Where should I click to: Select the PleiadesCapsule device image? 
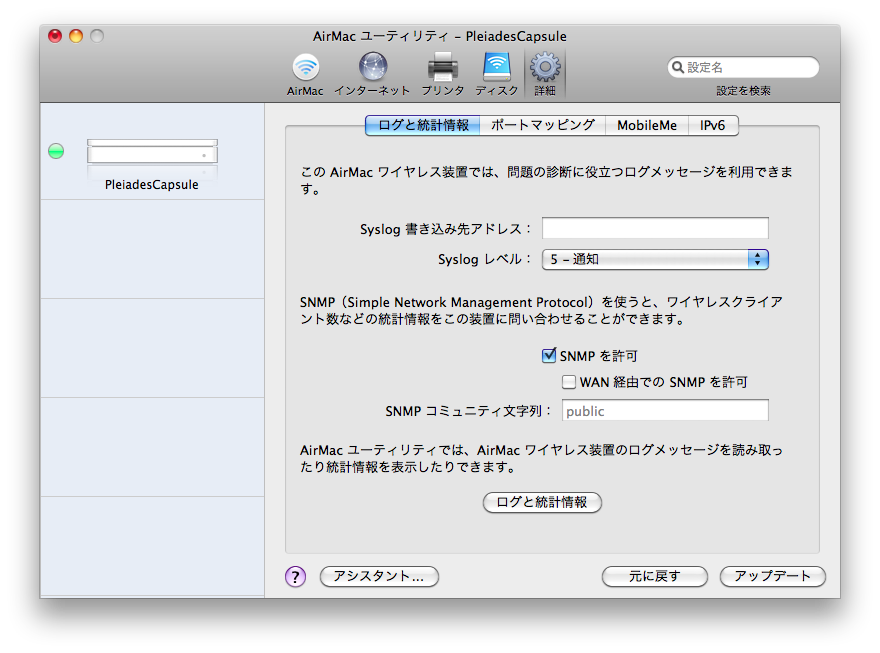pyautogui.click(x=152, y=151)
